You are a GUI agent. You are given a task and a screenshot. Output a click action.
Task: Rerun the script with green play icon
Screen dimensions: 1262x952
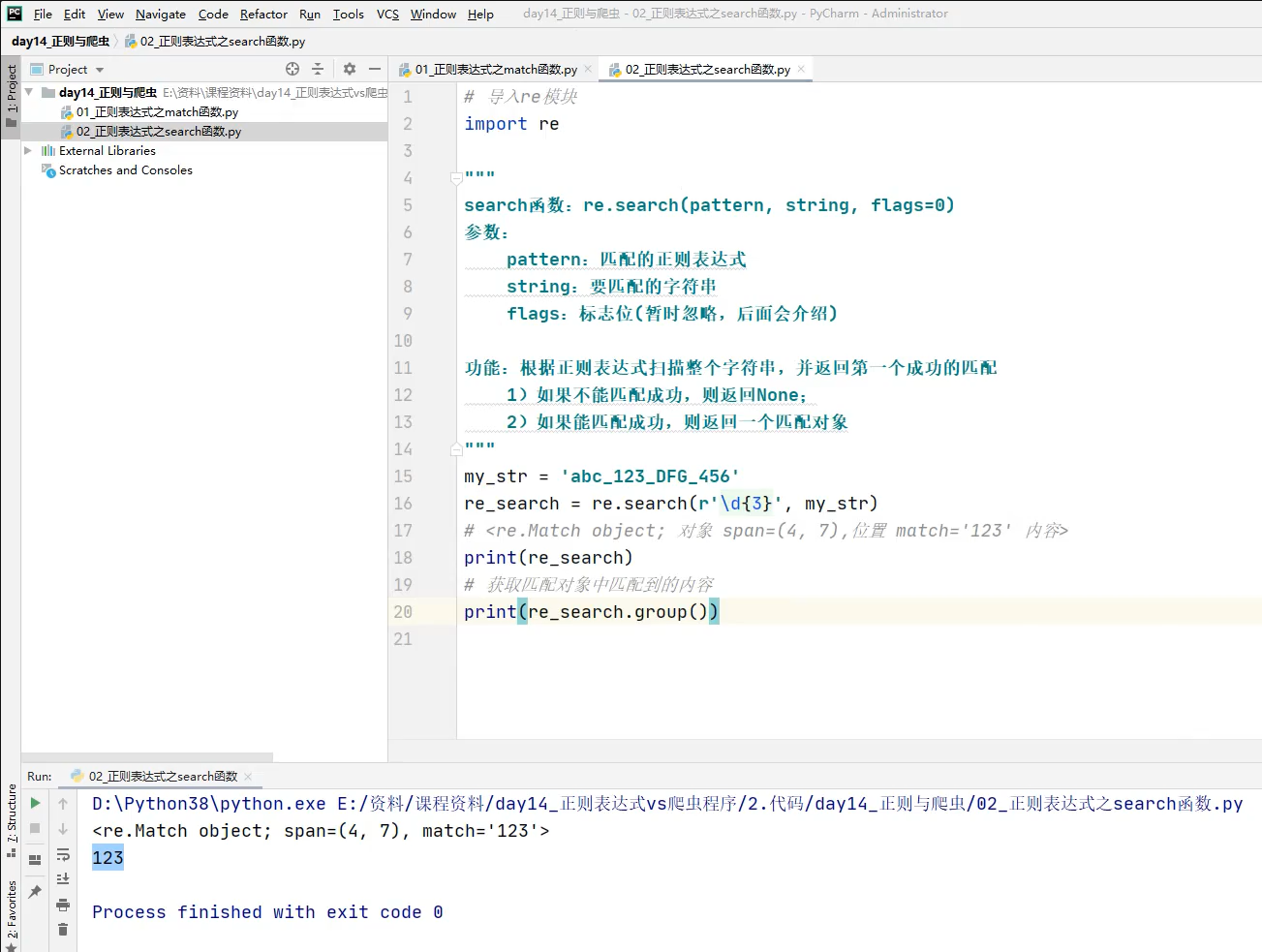coord(35,803)
